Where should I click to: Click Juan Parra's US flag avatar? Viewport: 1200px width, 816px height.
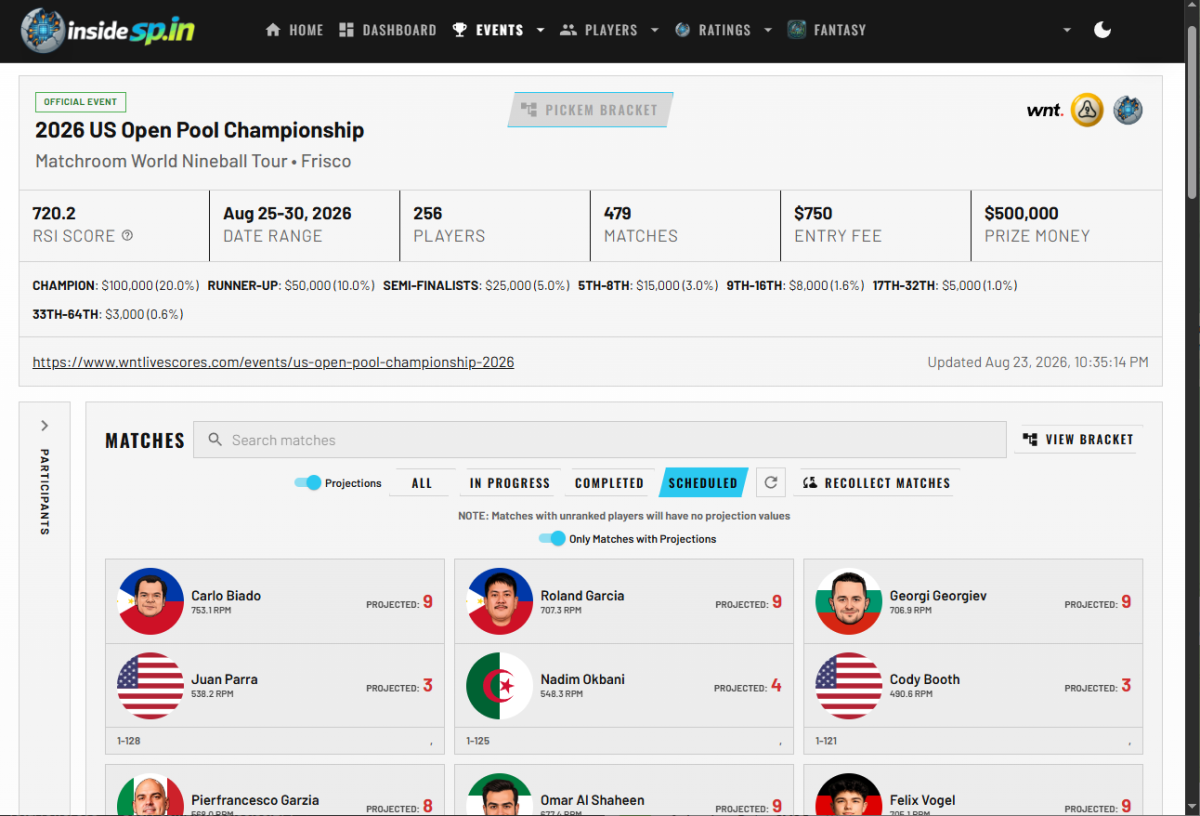coord(150,686)
